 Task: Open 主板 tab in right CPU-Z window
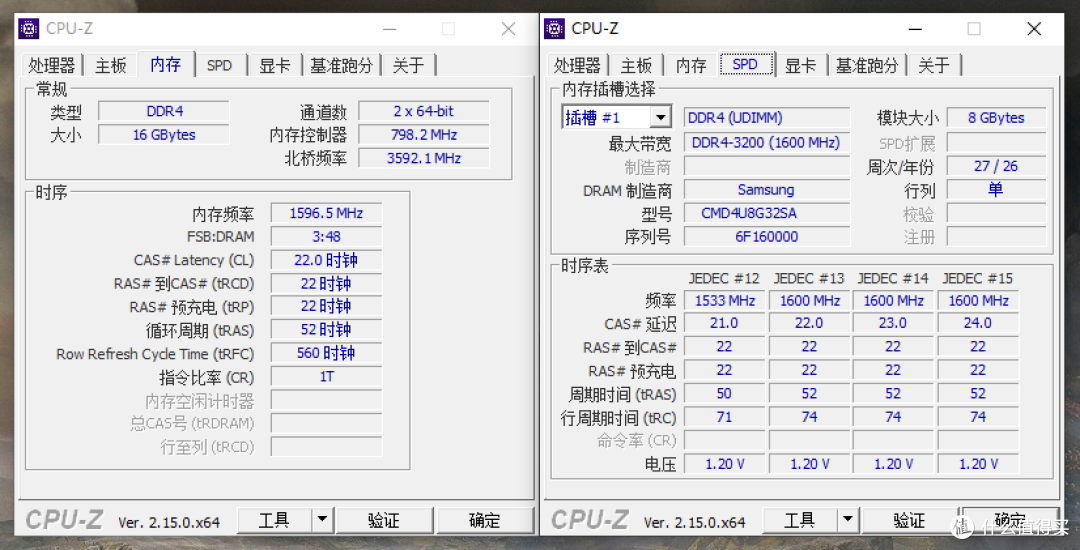636,65
